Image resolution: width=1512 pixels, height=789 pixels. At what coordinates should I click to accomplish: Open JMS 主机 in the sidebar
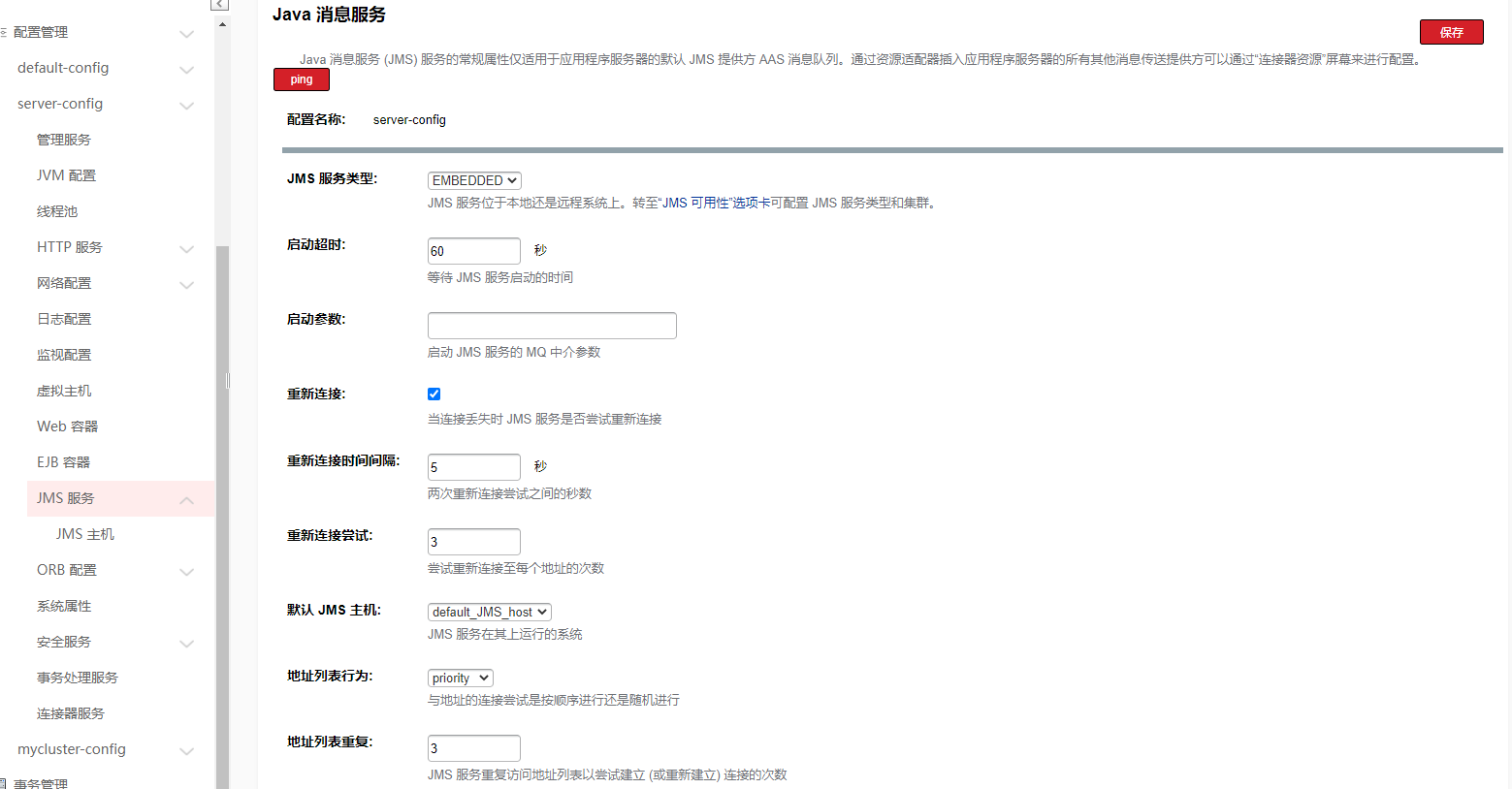pyautogui.click(x=84, y=534)
